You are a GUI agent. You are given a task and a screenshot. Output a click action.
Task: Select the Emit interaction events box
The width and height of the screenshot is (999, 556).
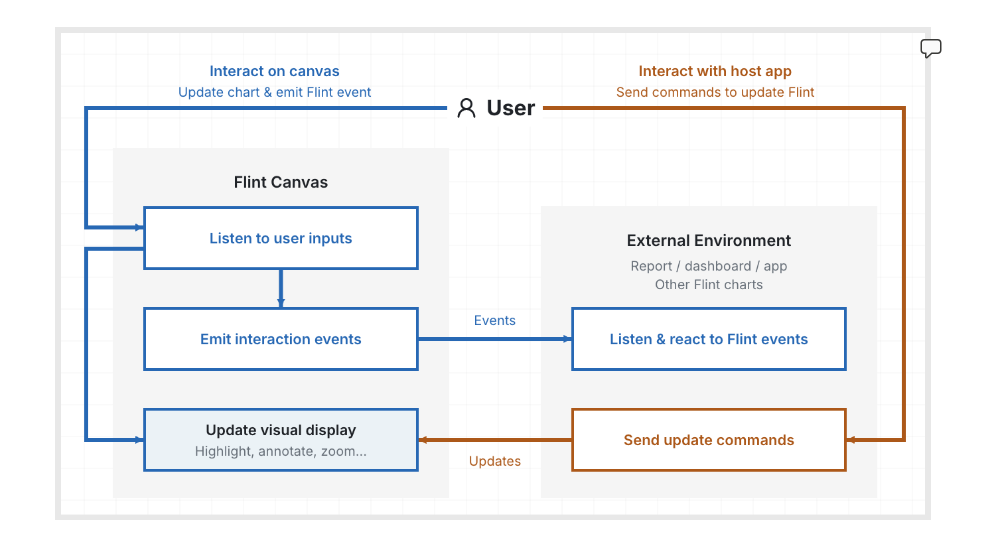pos(281,339)
